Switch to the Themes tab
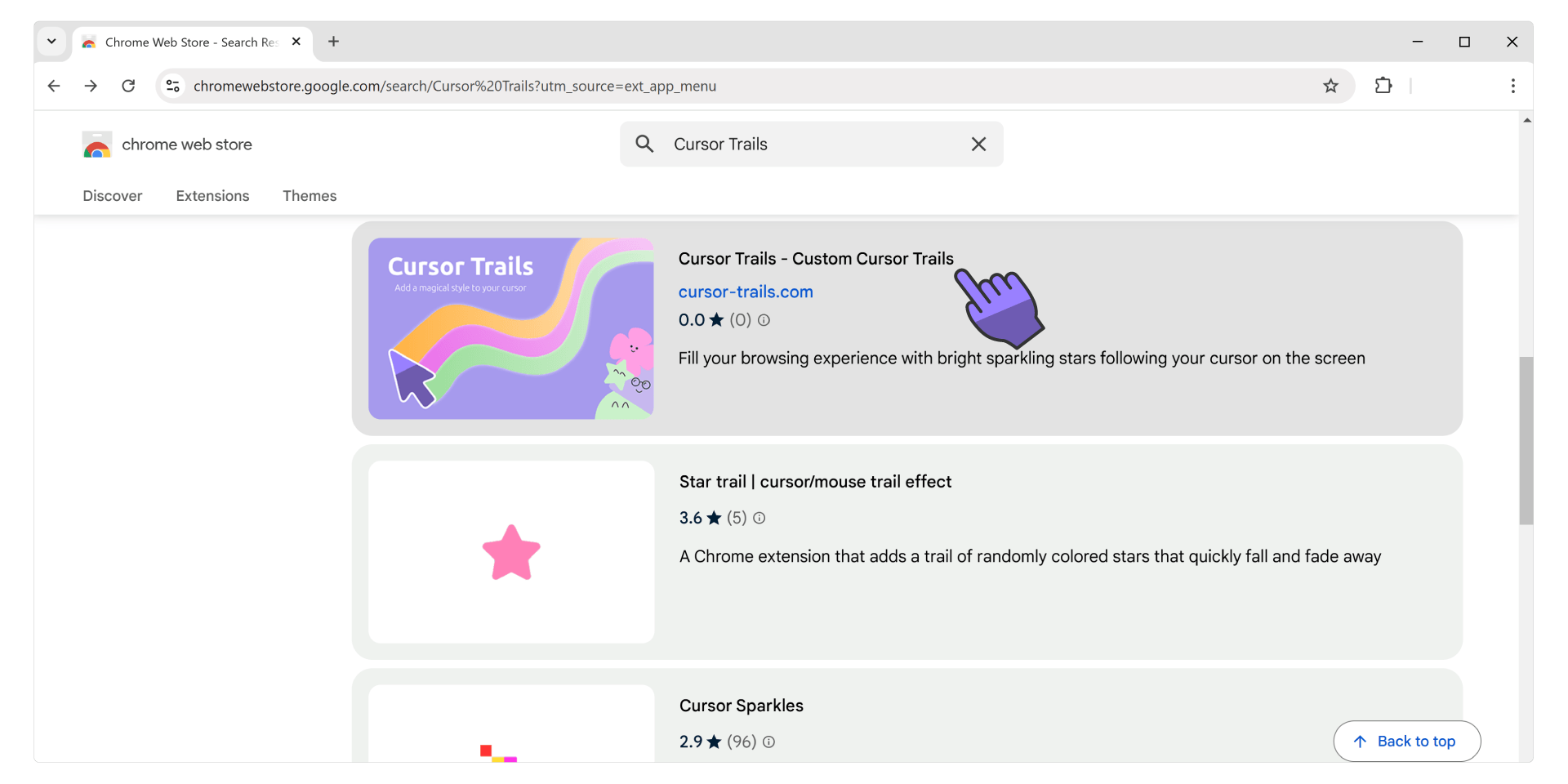 (310, 196)
